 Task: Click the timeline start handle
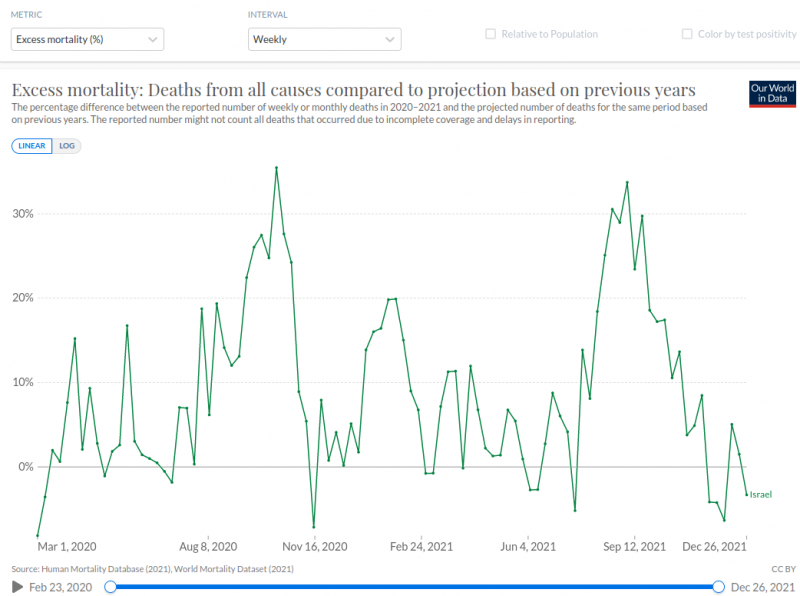tap(110, 586)
